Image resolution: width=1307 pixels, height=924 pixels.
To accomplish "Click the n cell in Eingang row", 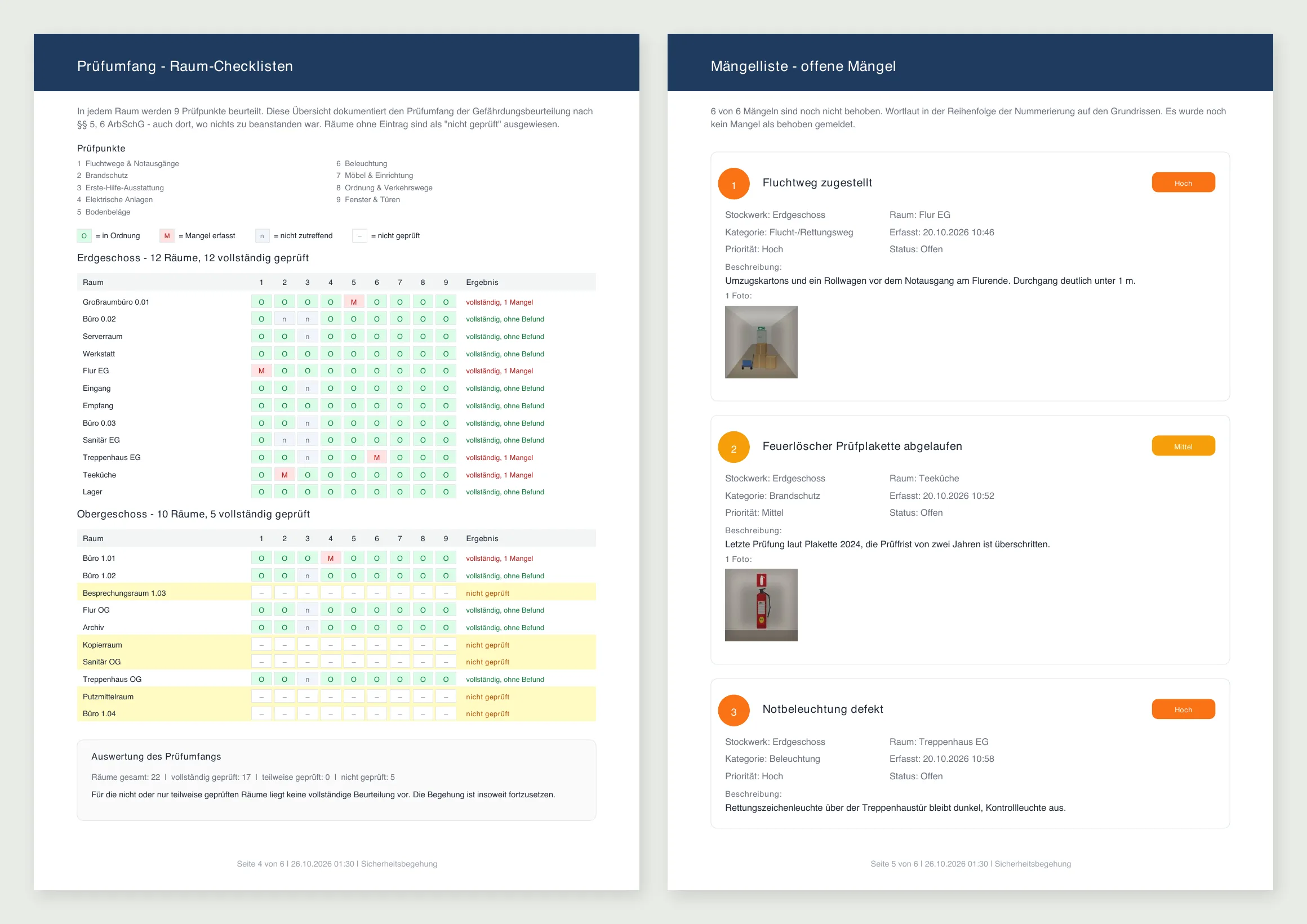I will point(308,388).
